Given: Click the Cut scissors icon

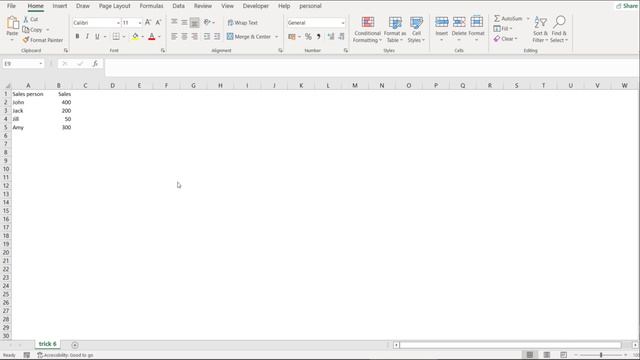Looking at the screenshot, I should [x=26, y=19].
